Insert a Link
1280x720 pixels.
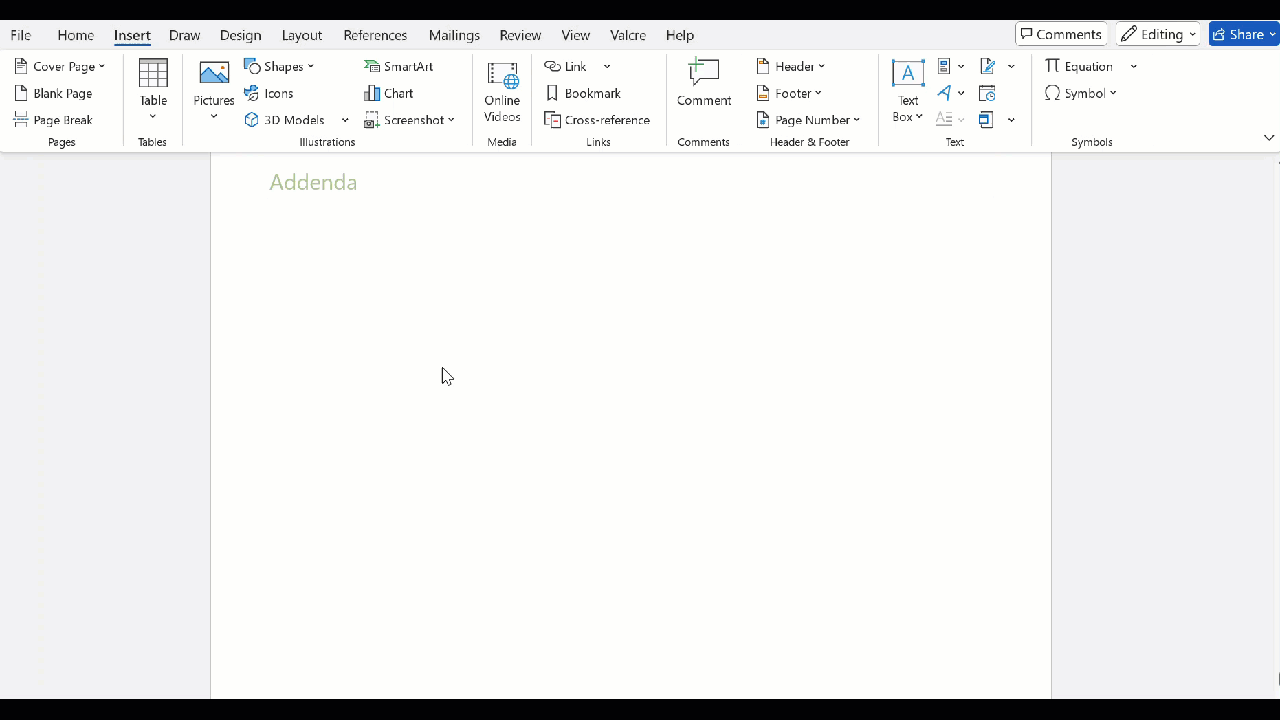[x=566, y=66]
